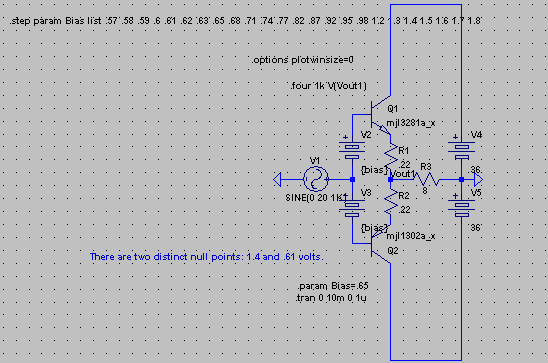Select the Q1 NPN transistor symbol
Image resolution: width=548 pixels, height=363 pixels.
click(380, 115)
